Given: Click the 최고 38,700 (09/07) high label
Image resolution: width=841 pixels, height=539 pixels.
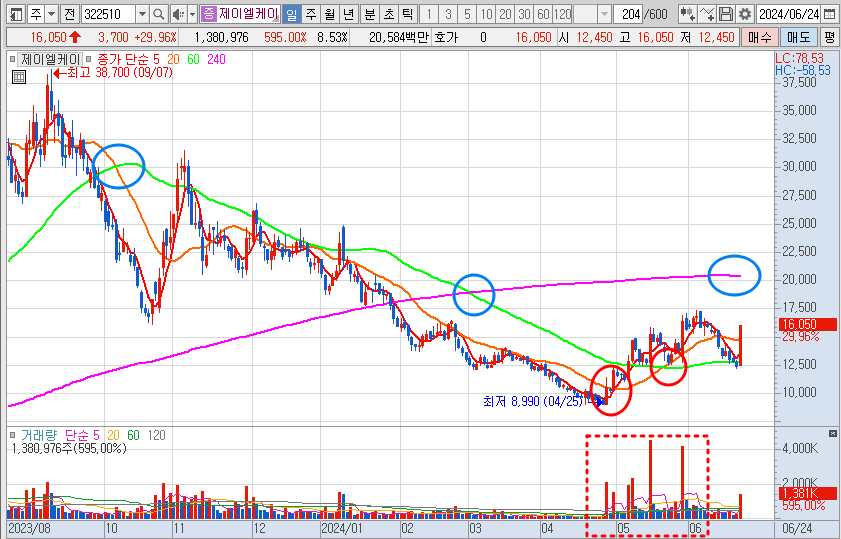Looking at the screenshot, I should [x=120, y=72].
